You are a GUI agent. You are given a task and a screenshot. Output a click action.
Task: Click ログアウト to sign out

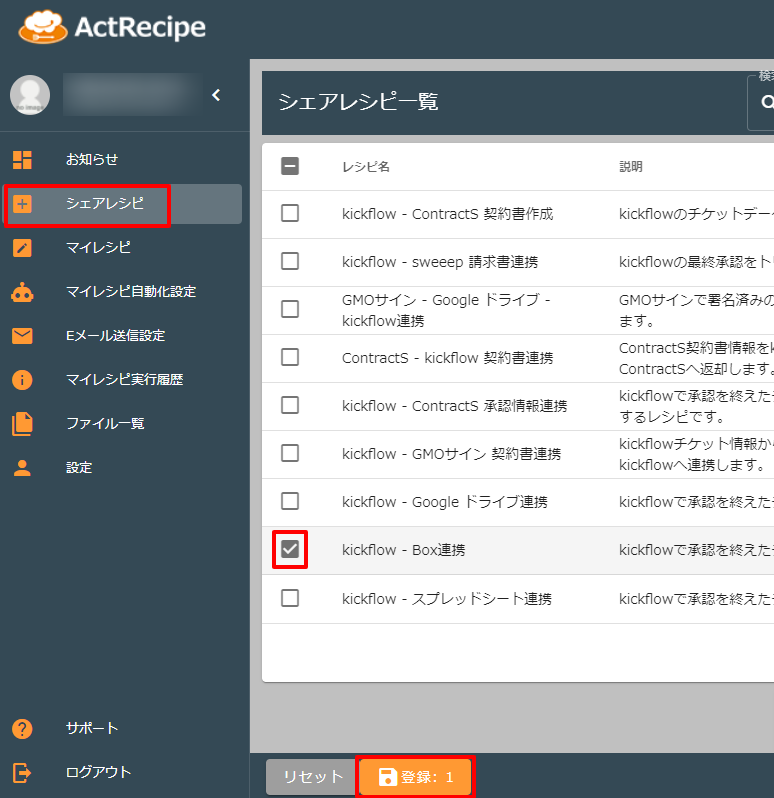(x=122, y=773)
